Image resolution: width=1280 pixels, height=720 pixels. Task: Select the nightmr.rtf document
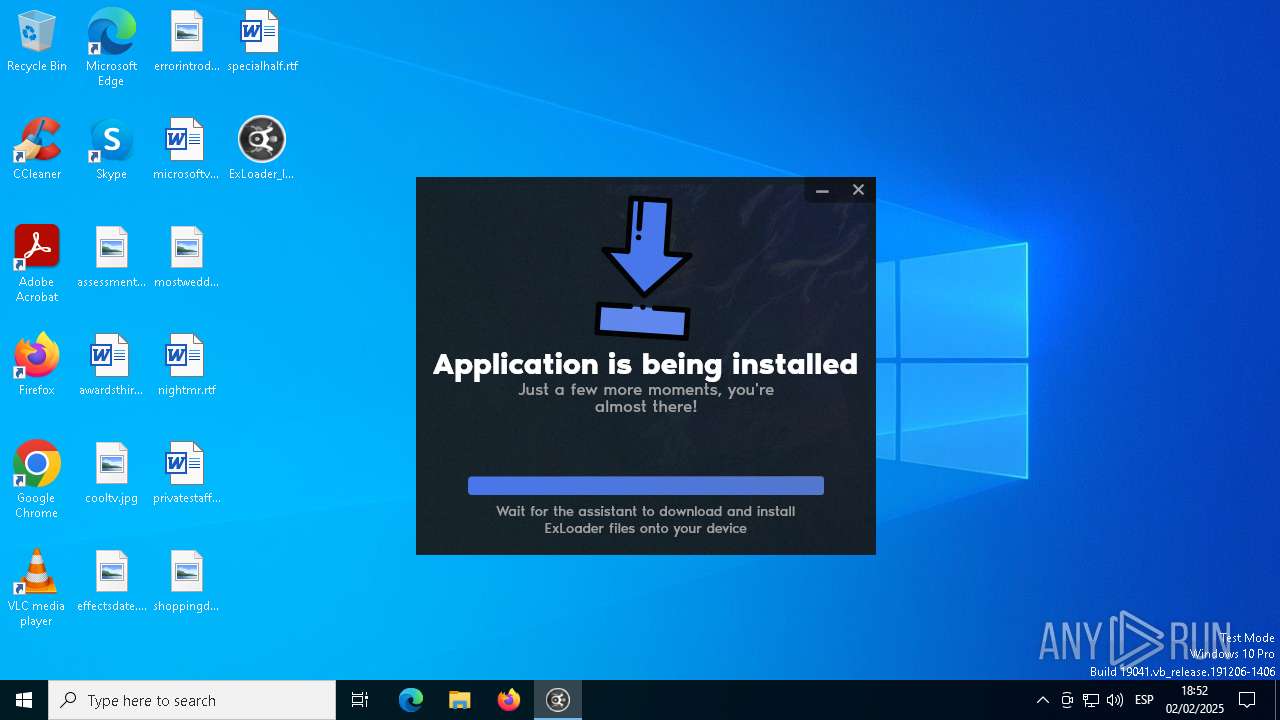coord(186,366)
